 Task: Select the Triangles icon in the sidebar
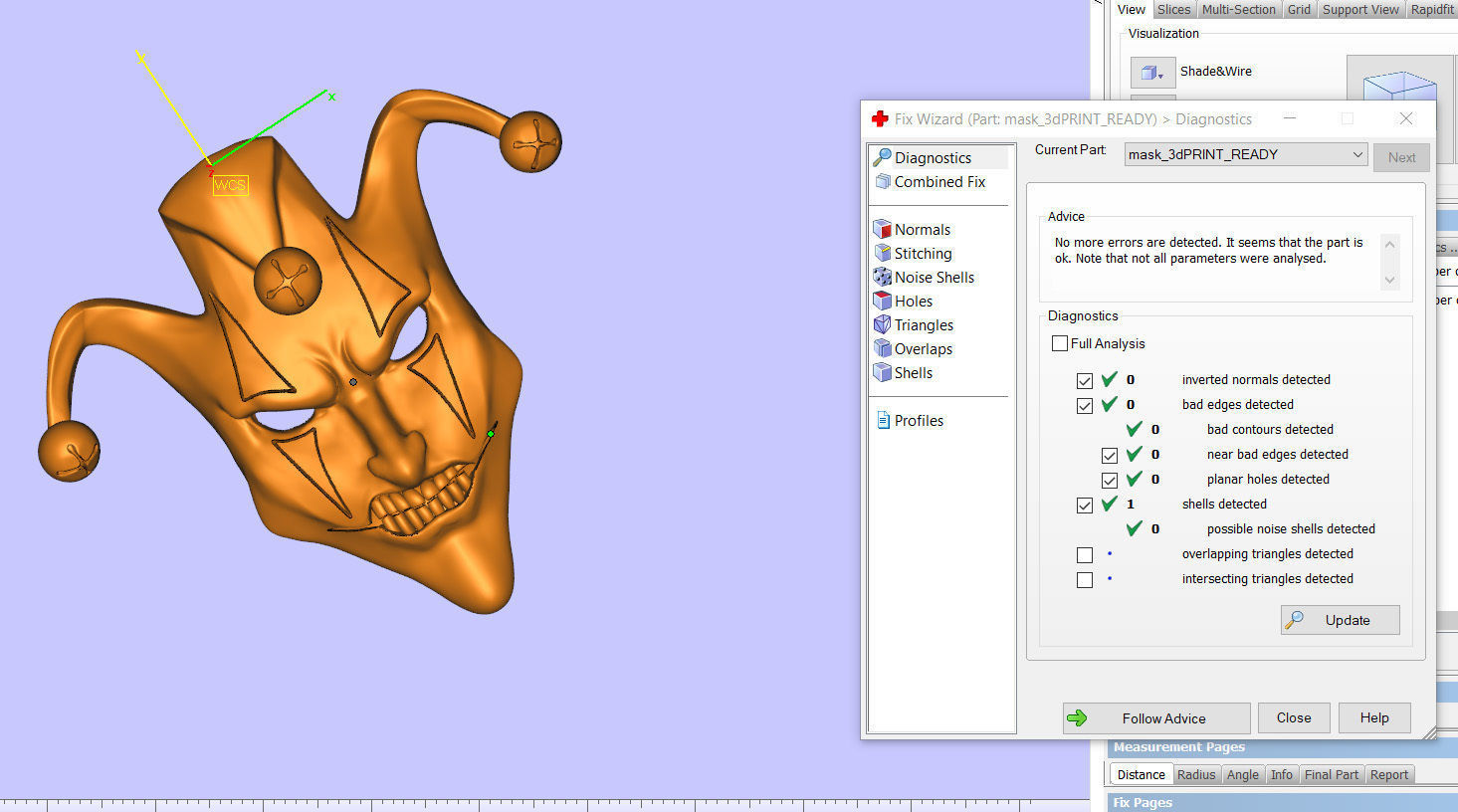[882, 324]
